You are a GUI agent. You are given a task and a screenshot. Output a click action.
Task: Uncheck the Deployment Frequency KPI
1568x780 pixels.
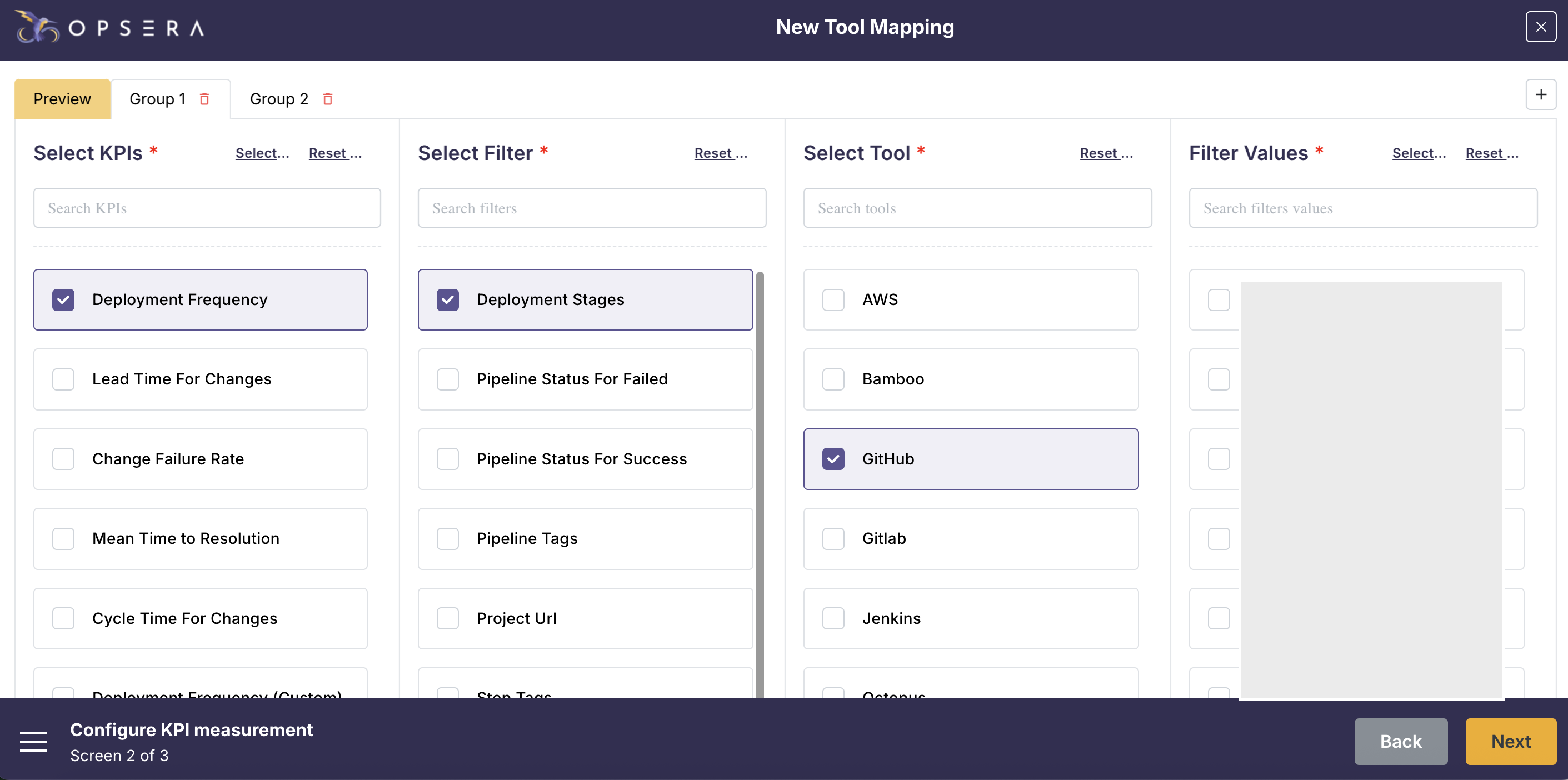coord(63,299)
